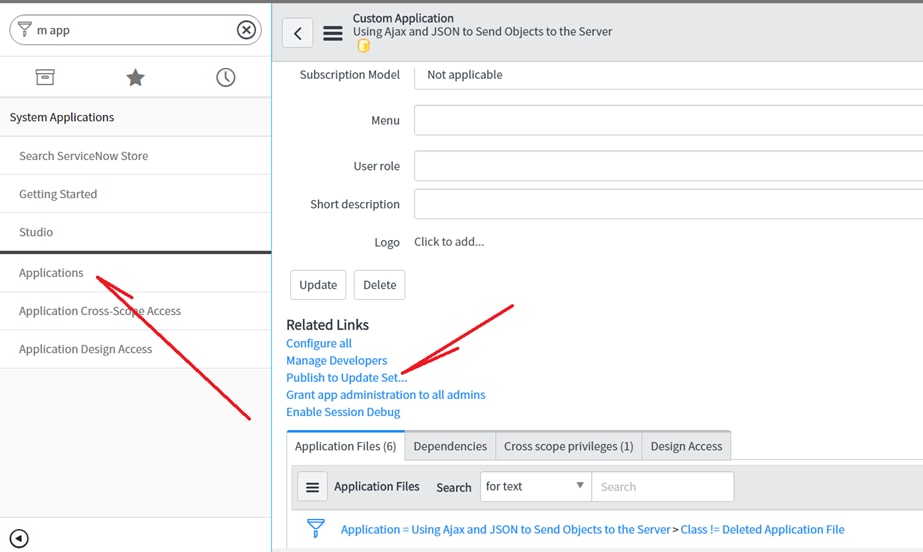Open the Studio module
The height and width of the screenshot is (552, 923).
pyautogui.click(x=36, y=232)
